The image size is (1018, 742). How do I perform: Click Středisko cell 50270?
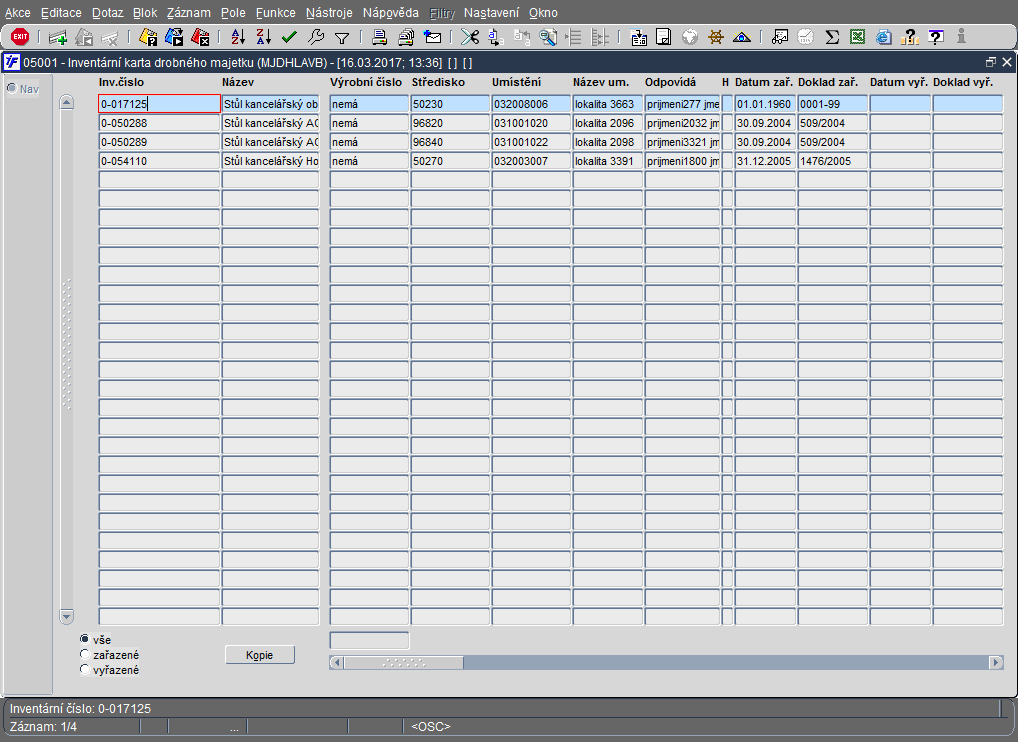click(450, 160)
